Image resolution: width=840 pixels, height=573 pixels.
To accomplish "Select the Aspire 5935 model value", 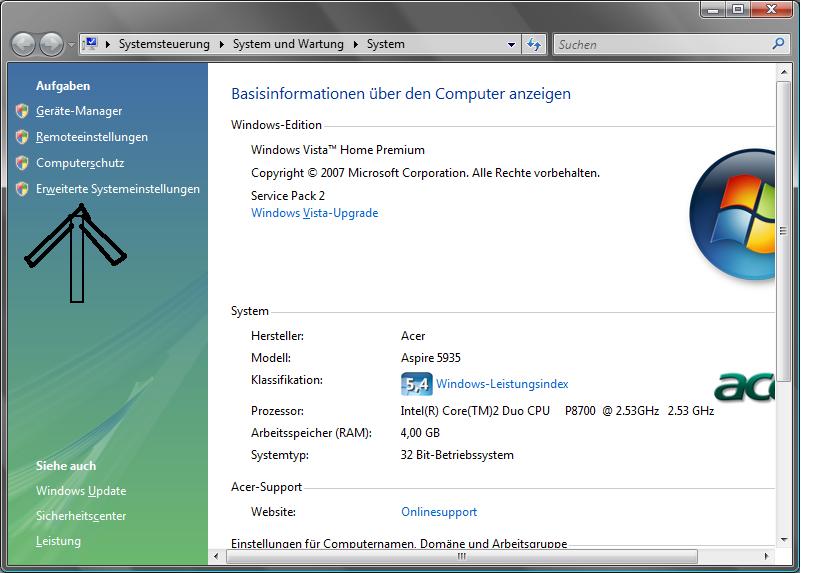I will coord(431,358).
